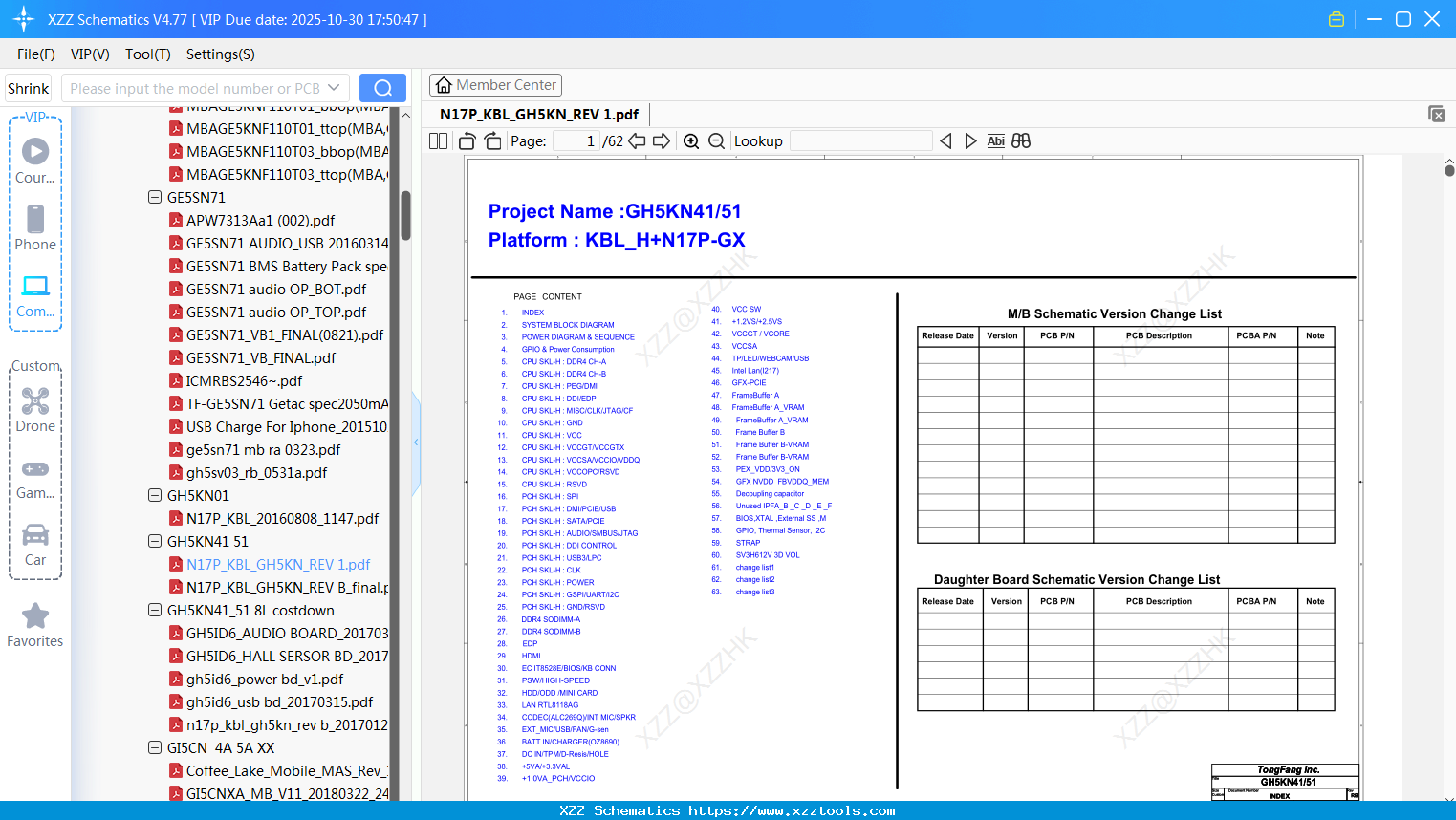Open gh5id6_power bd_v1.pdf
Image resolution: width=1456 pixels, height=820 pixels.
(x=265, y=679)
